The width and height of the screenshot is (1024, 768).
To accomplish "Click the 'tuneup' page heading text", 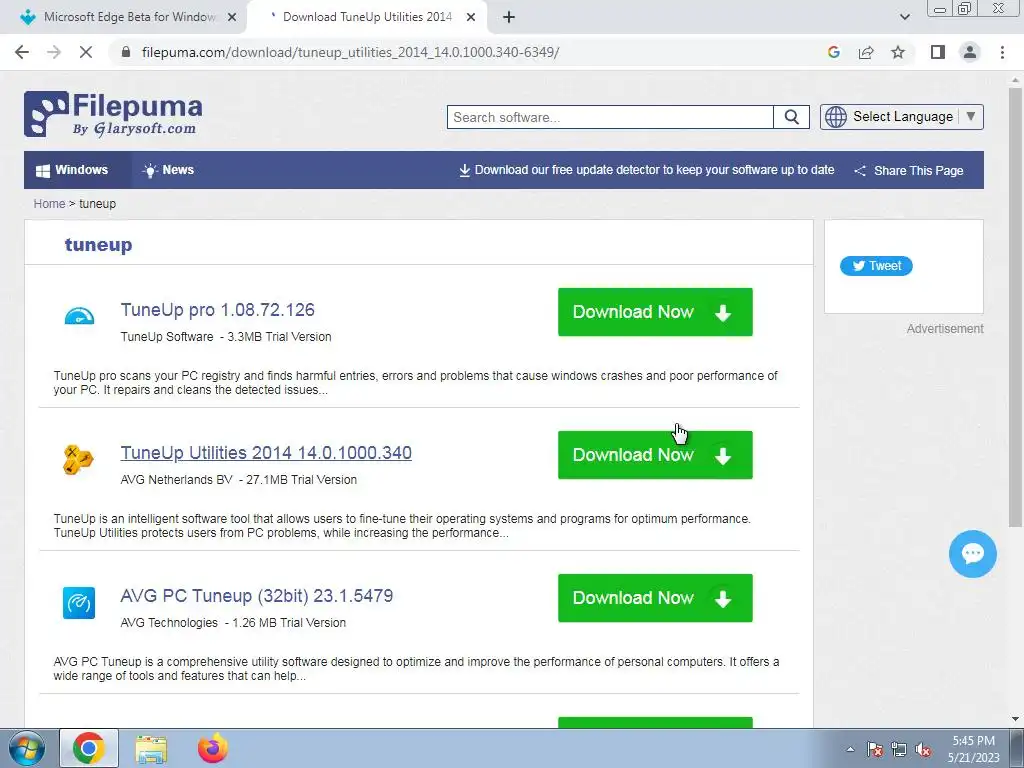I will click(99, 245).
